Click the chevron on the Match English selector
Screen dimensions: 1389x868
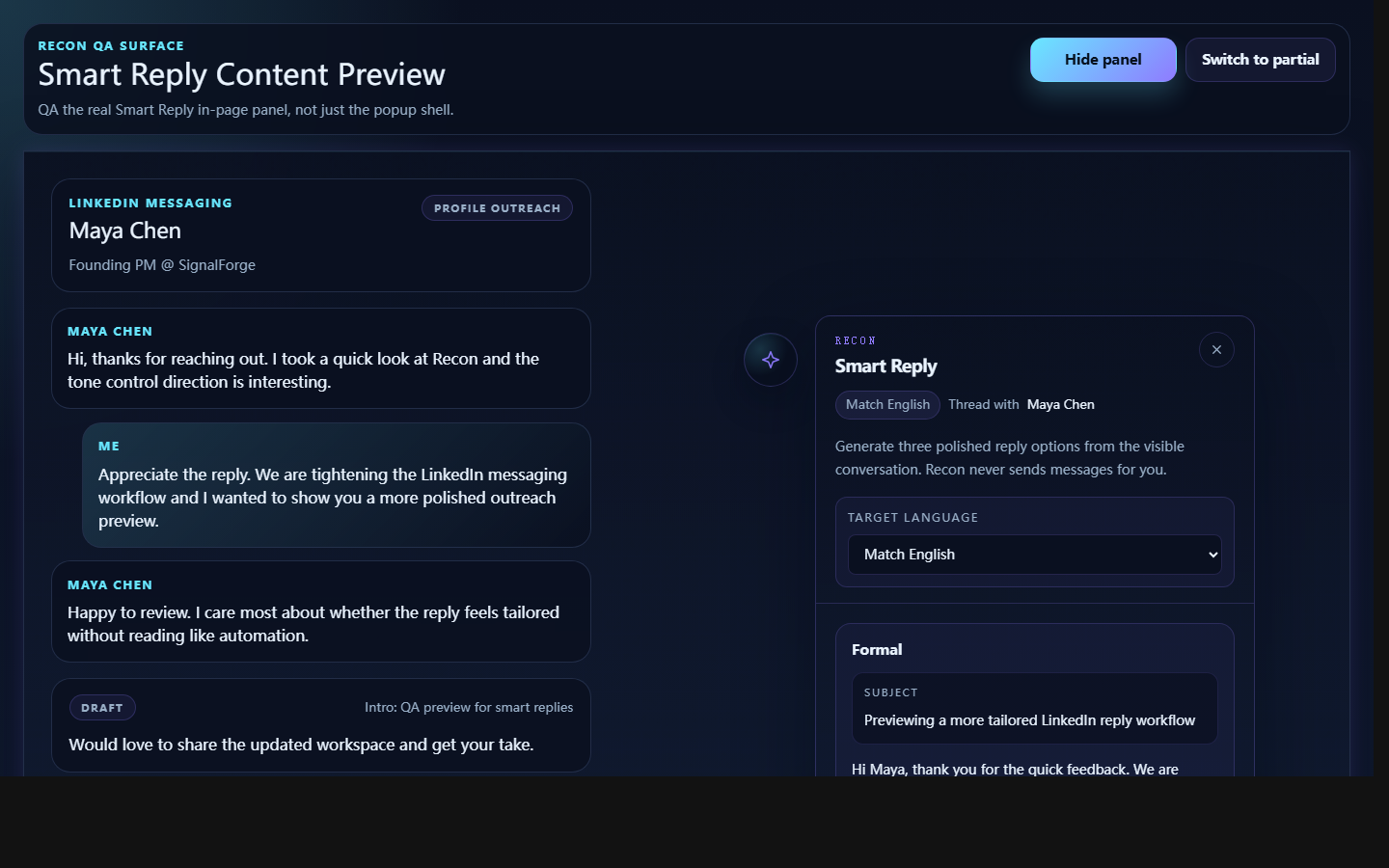1213,555
